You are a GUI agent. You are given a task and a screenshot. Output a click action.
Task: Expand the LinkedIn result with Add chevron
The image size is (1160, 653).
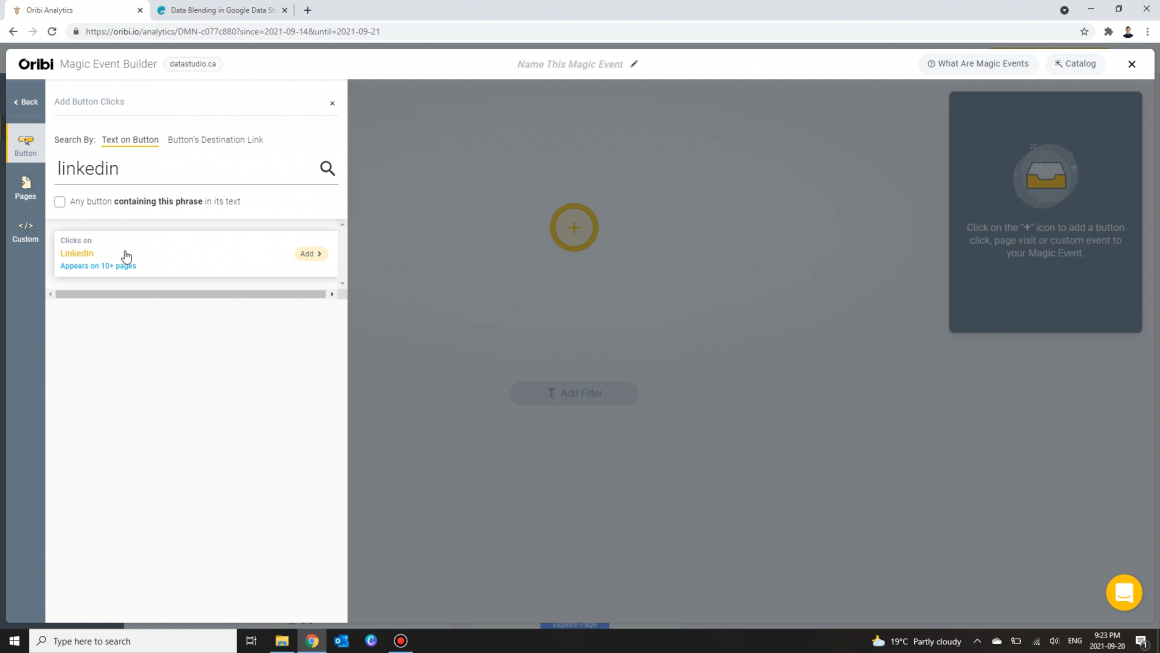(x=310, y=253)
